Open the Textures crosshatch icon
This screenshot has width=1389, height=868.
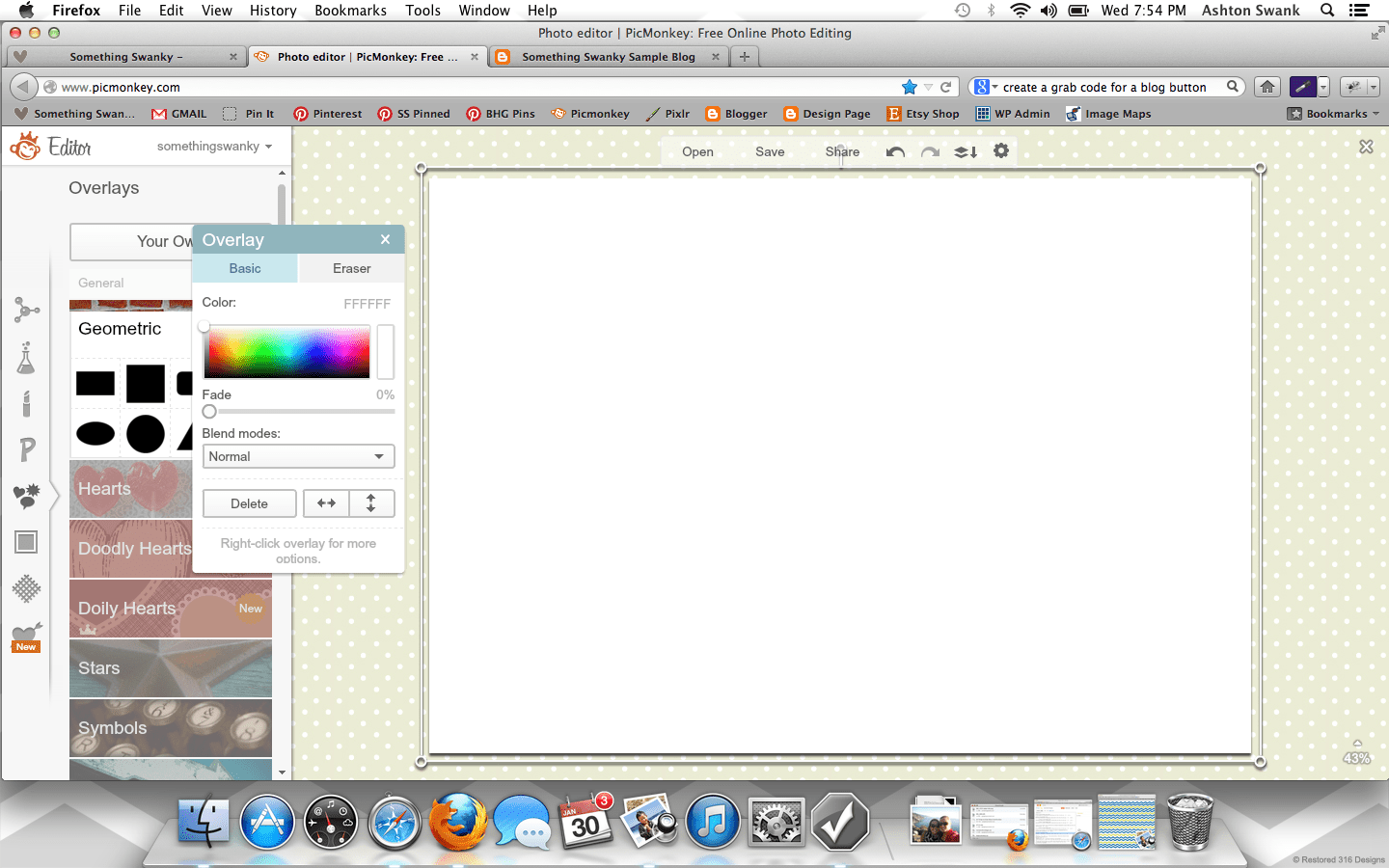tap(26, 588)
